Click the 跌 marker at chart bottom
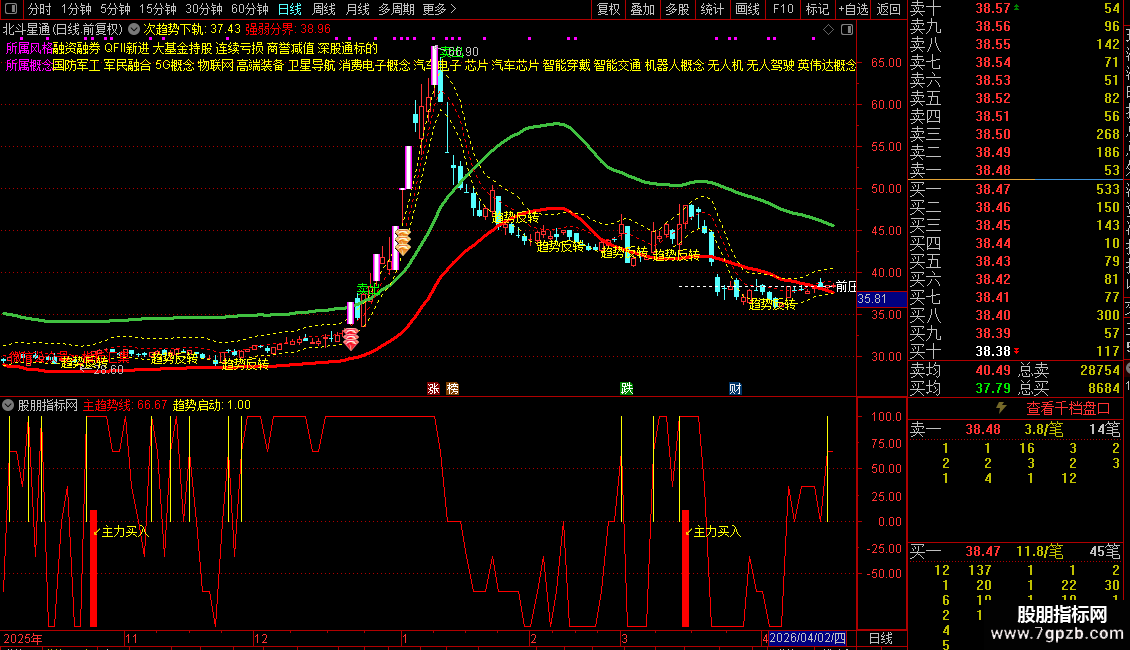 coord(627,388)
